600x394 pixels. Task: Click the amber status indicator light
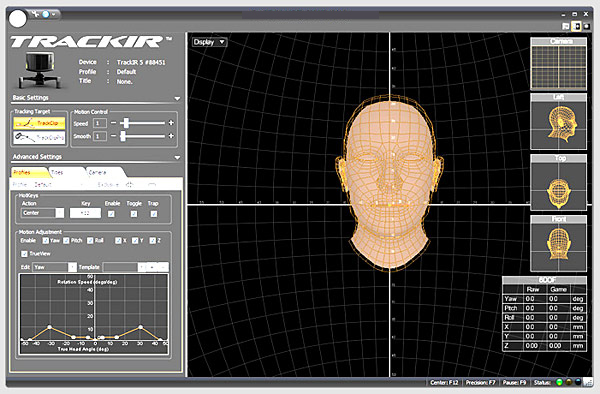tap(569, 382)
